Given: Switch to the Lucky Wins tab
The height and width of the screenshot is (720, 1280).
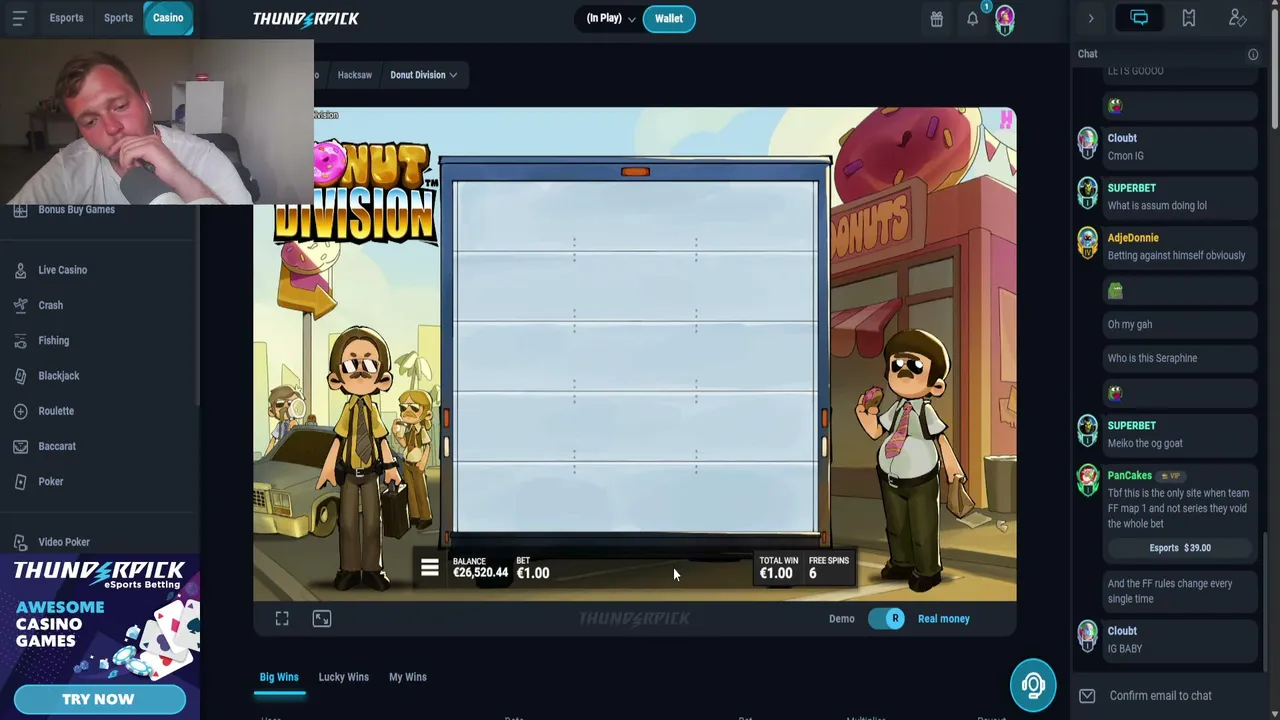Looking at the screenshot, I should [343, 677].
